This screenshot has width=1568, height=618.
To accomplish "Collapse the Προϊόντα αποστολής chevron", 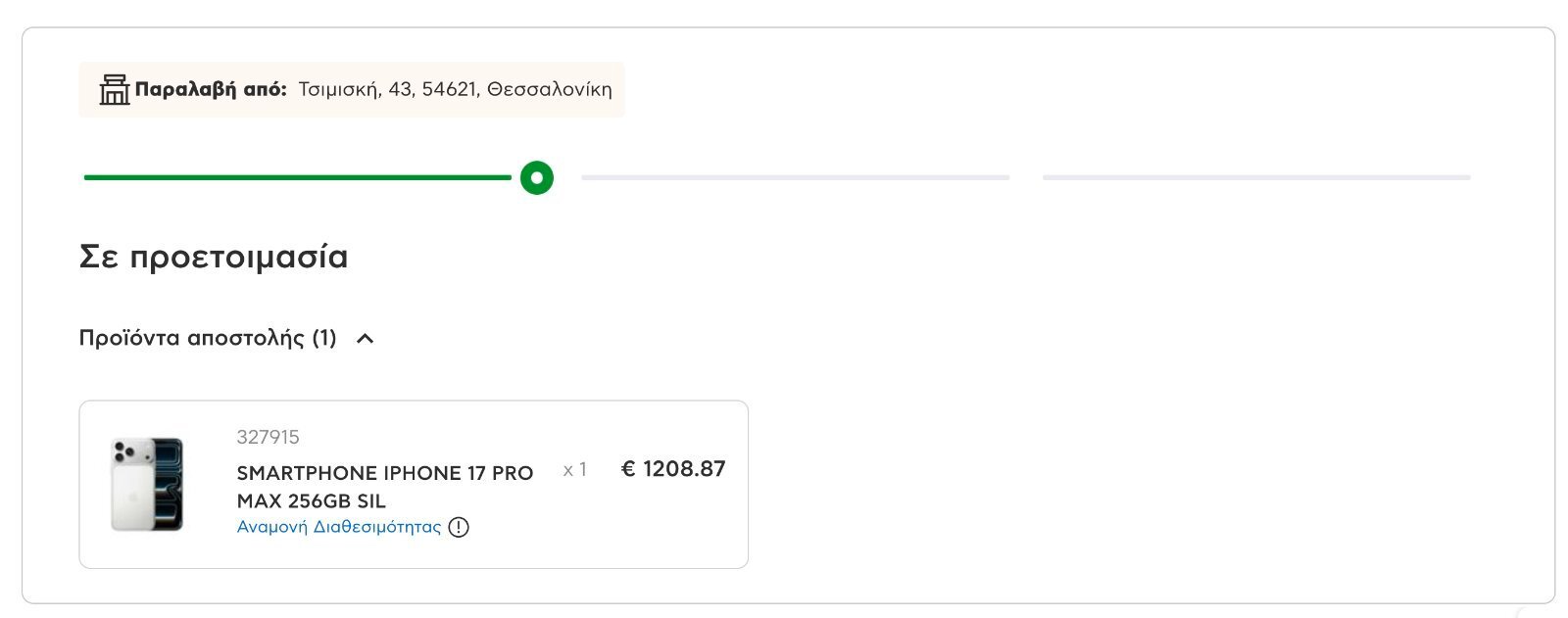I will click(x=365, y=338).
